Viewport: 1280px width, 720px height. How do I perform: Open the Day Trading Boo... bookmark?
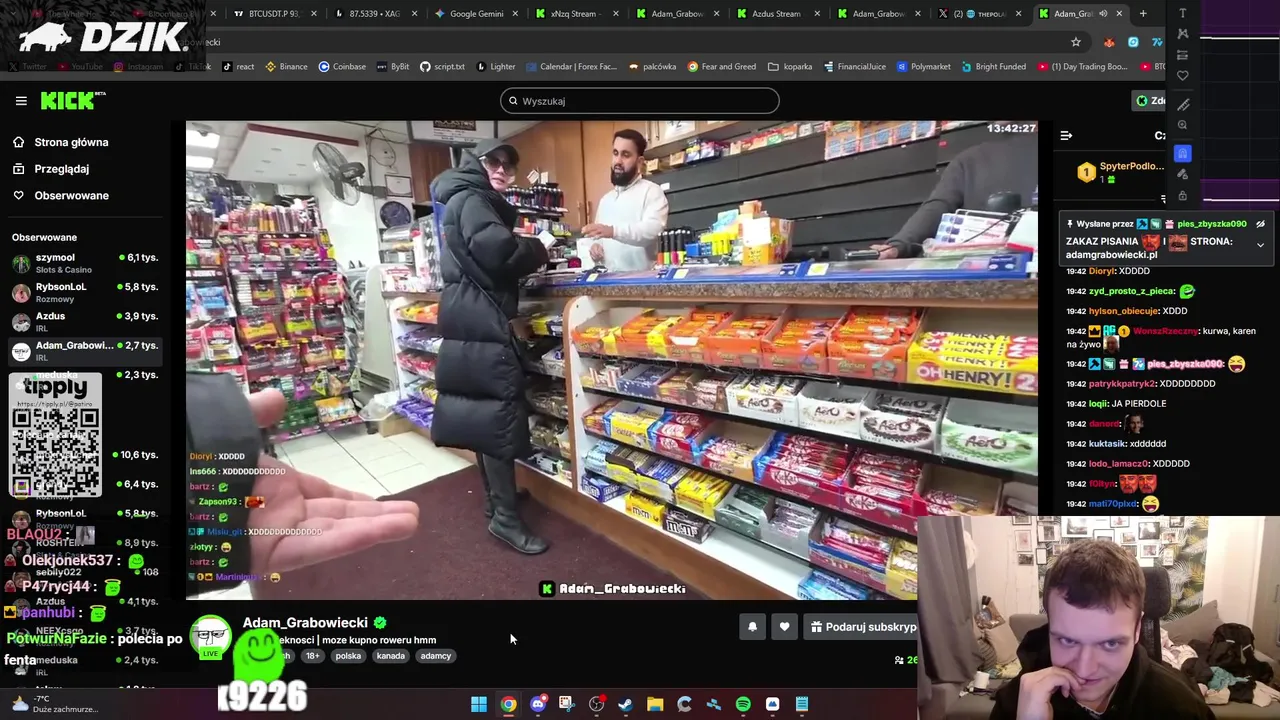1082,67
